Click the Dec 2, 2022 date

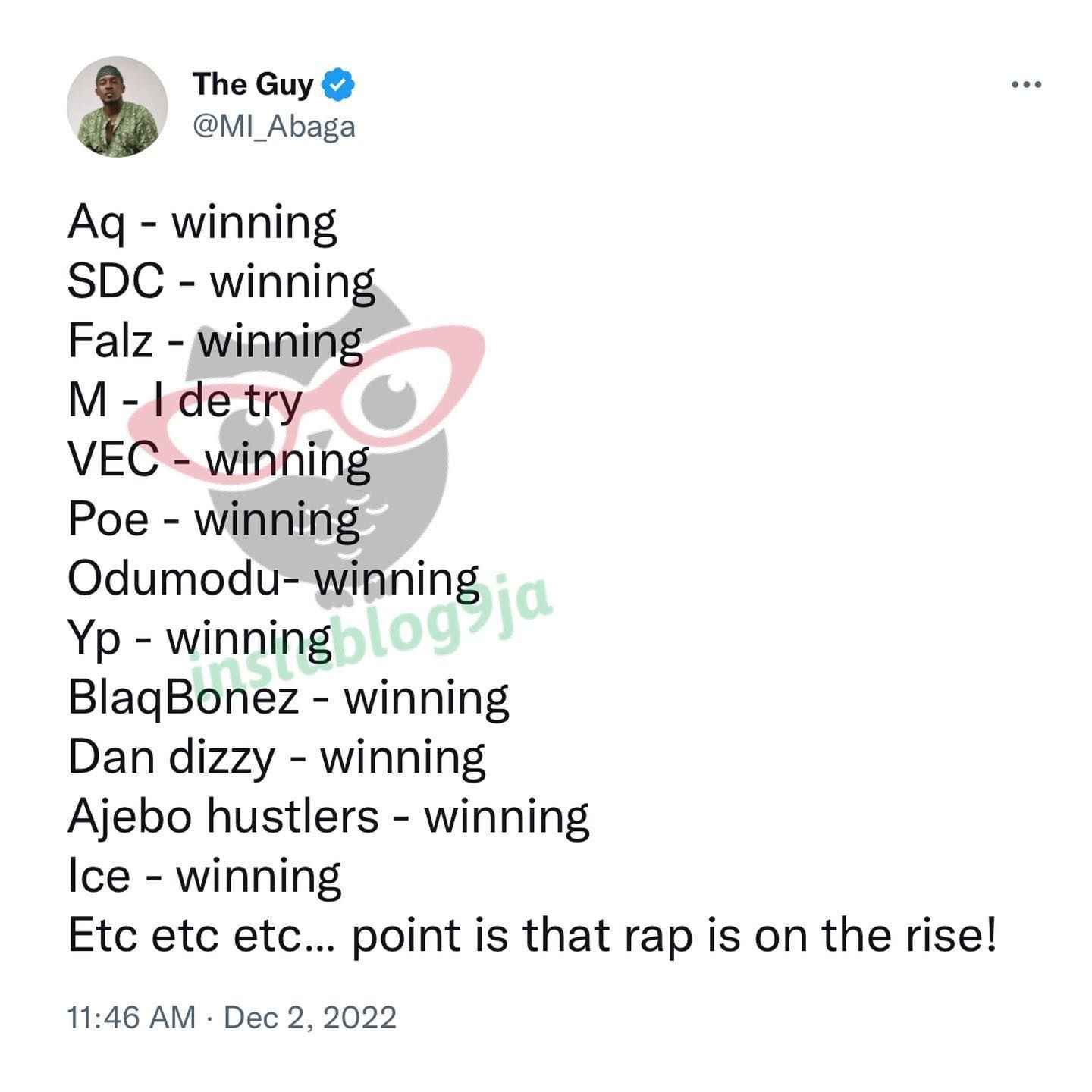pos(310,1017)
